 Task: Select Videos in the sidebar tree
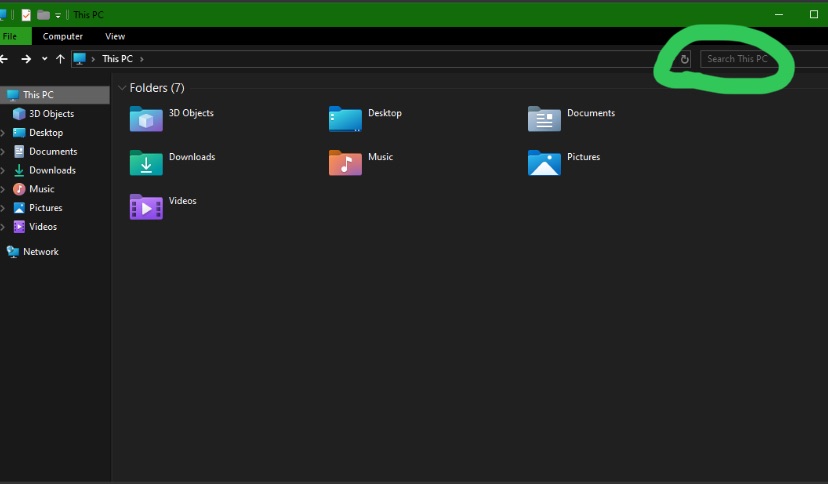tap(43, 226)
